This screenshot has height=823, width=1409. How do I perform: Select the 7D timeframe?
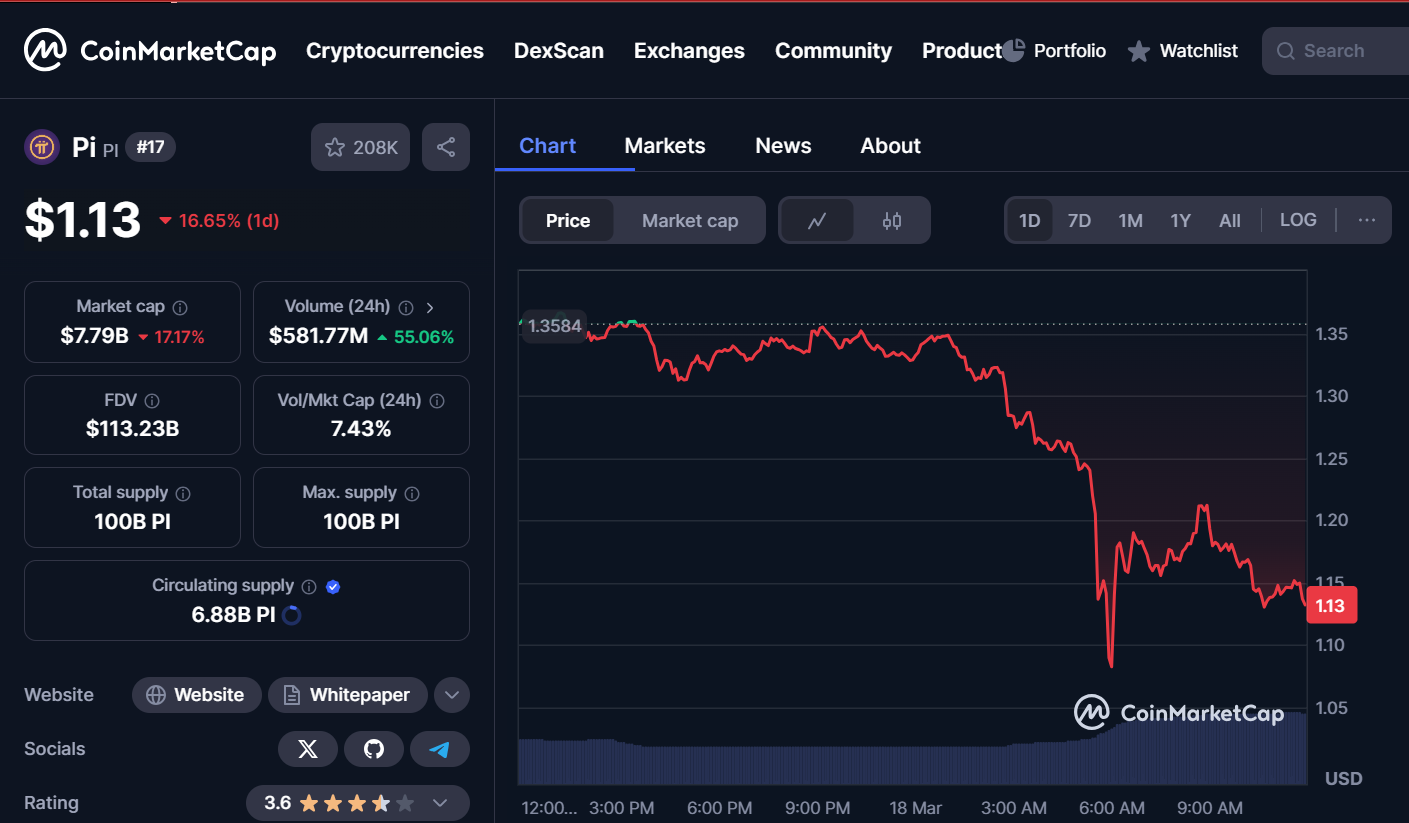coord(1079,219)
